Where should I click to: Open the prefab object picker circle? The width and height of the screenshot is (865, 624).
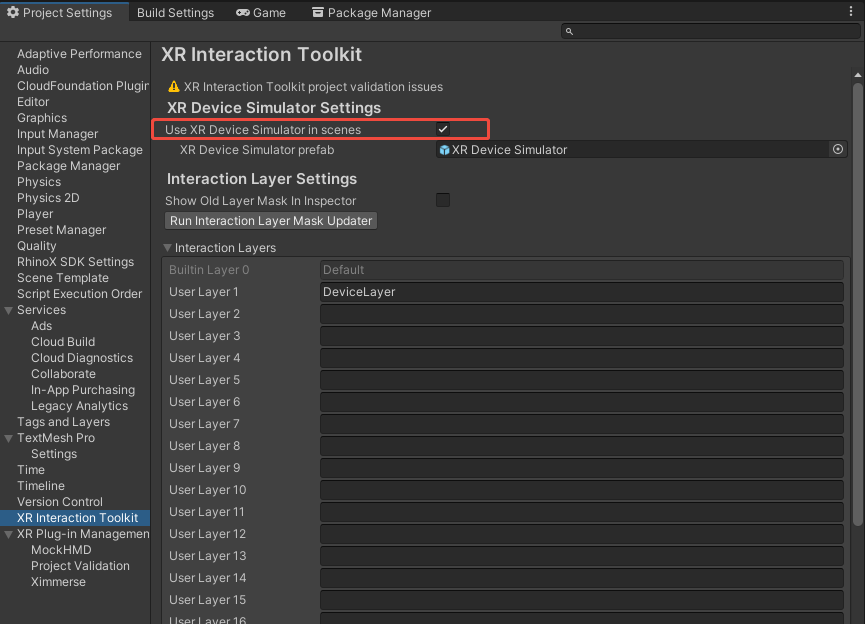[837, 149]
